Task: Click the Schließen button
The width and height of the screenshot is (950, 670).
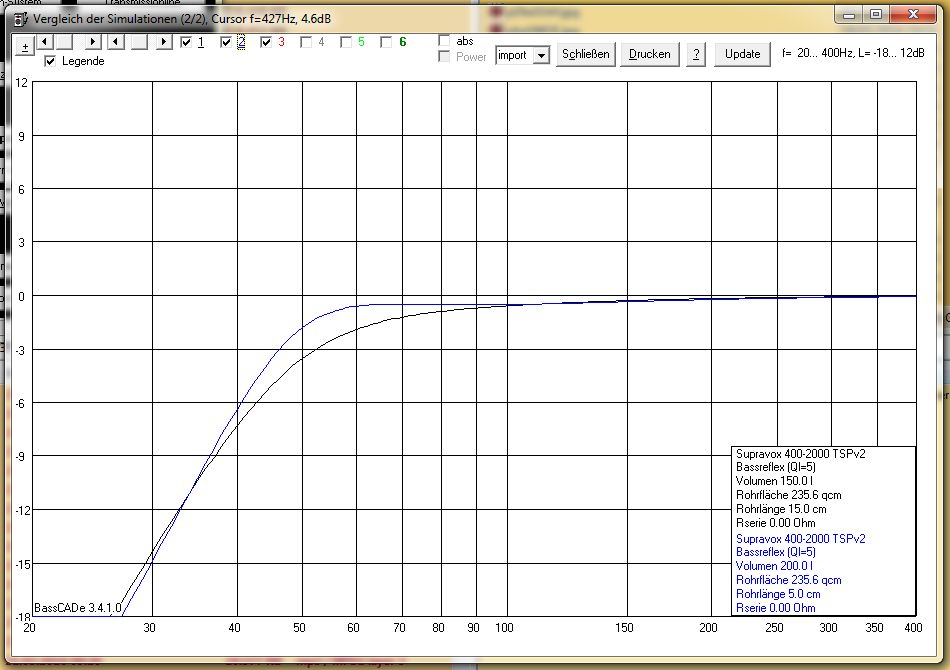Action: tap(586, 54)
